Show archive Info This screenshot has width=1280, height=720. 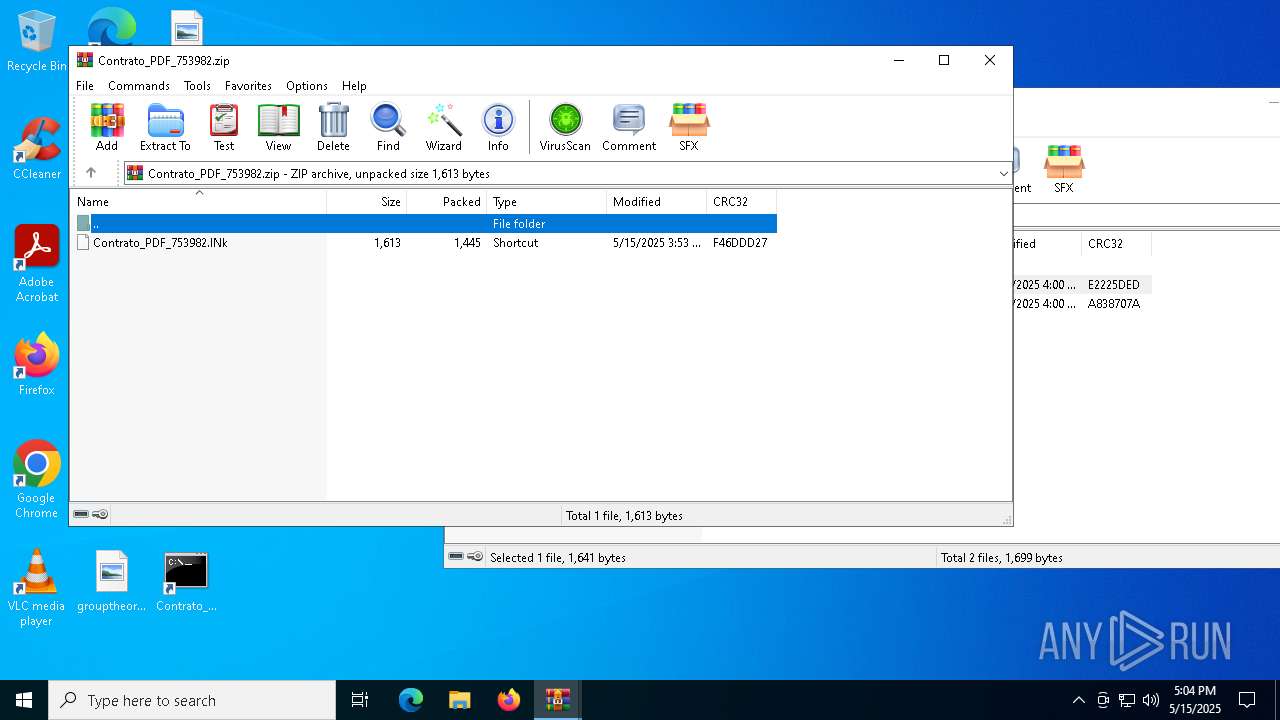(498, 127)
